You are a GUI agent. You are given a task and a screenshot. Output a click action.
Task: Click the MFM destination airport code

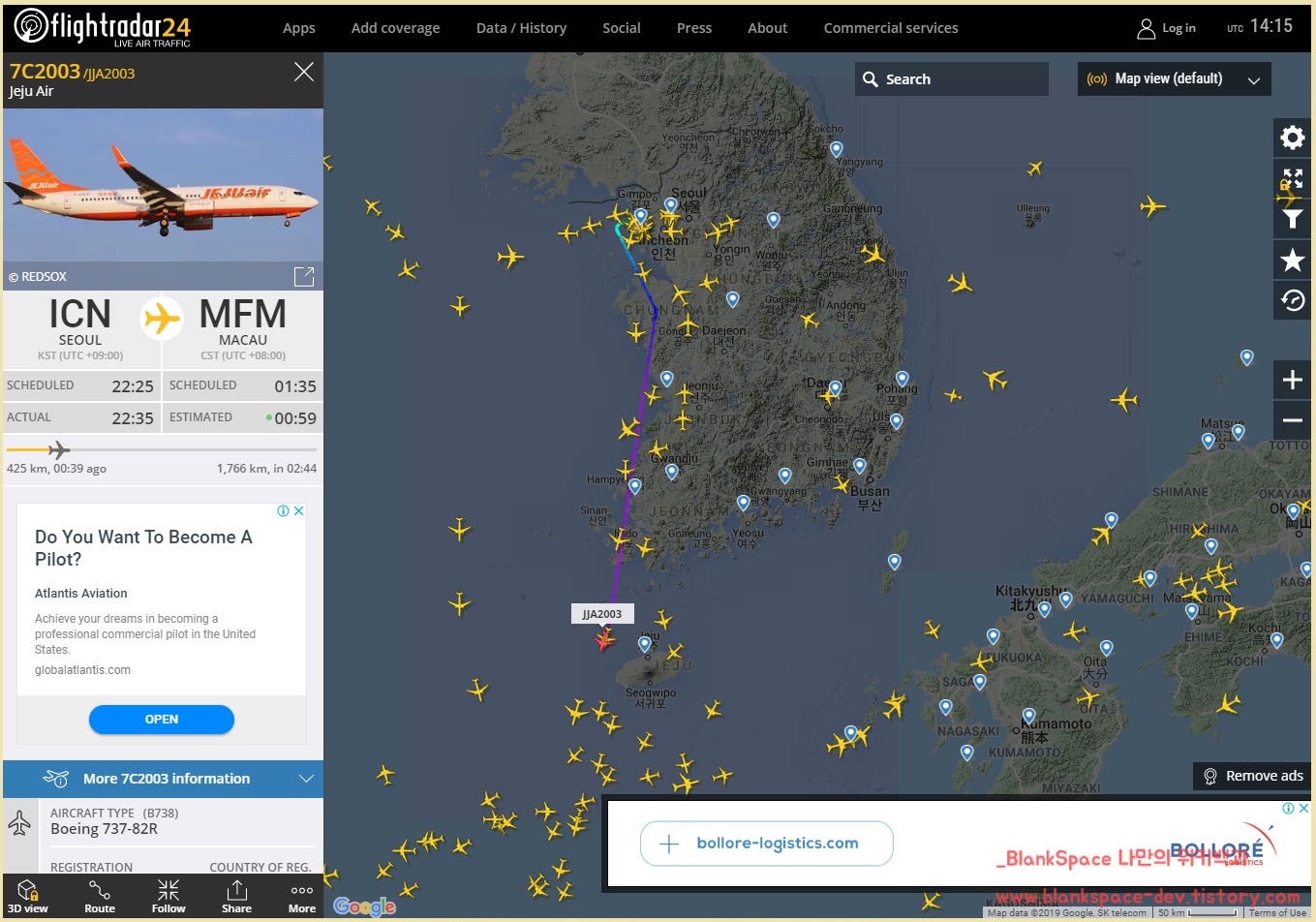pos(242,315)
